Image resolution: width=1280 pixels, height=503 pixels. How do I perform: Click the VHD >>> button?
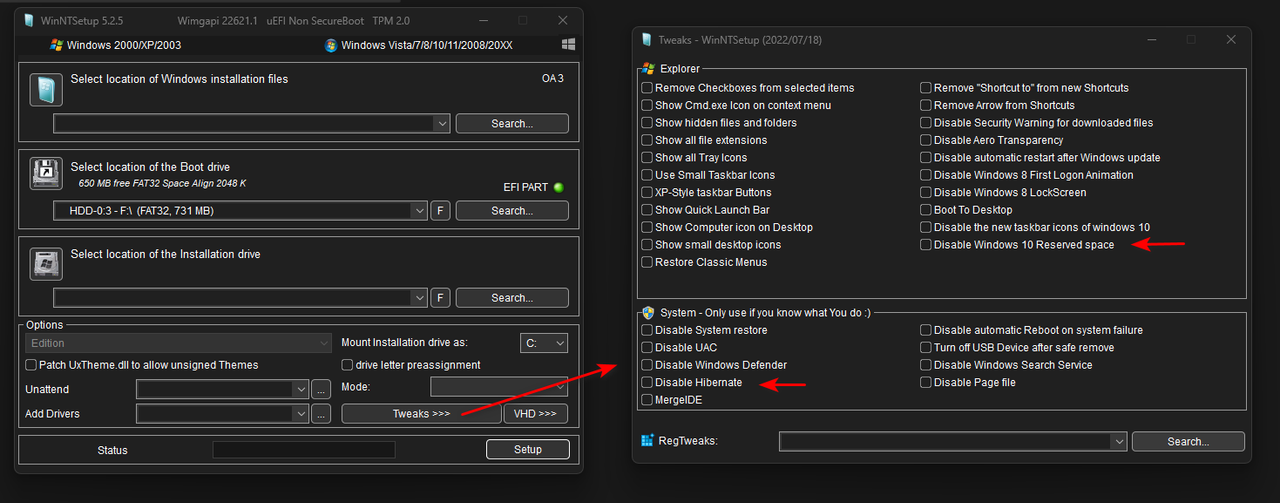pyautogui.click(x=536, y=413)
